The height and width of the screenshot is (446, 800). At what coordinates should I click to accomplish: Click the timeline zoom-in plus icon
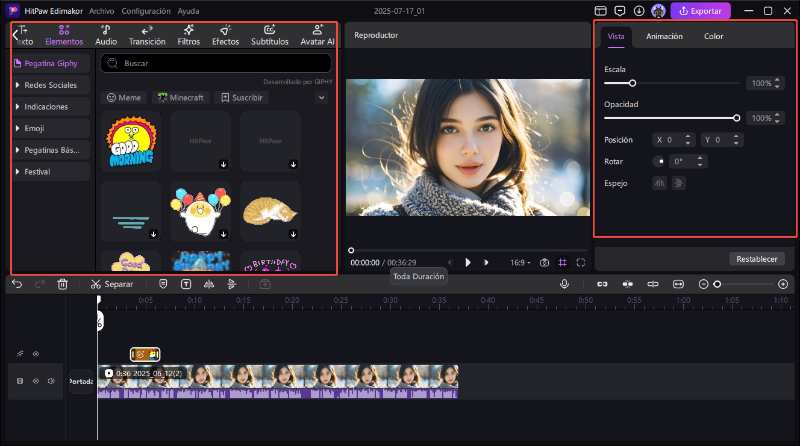click(782, 284)
